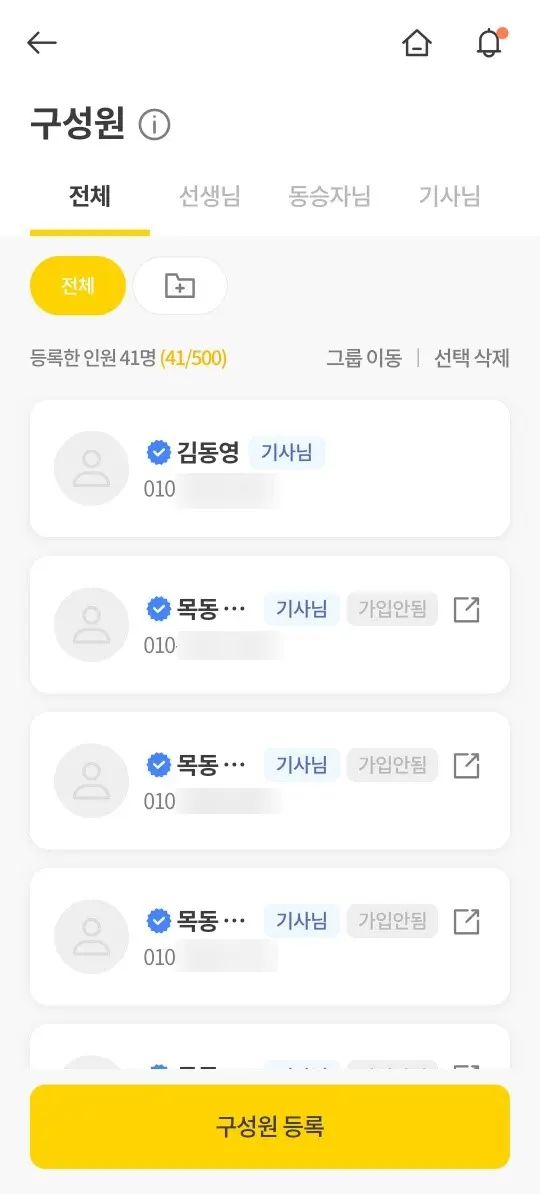
Task: Open info icon beside 구성원 title
Action: click(155, 124)
